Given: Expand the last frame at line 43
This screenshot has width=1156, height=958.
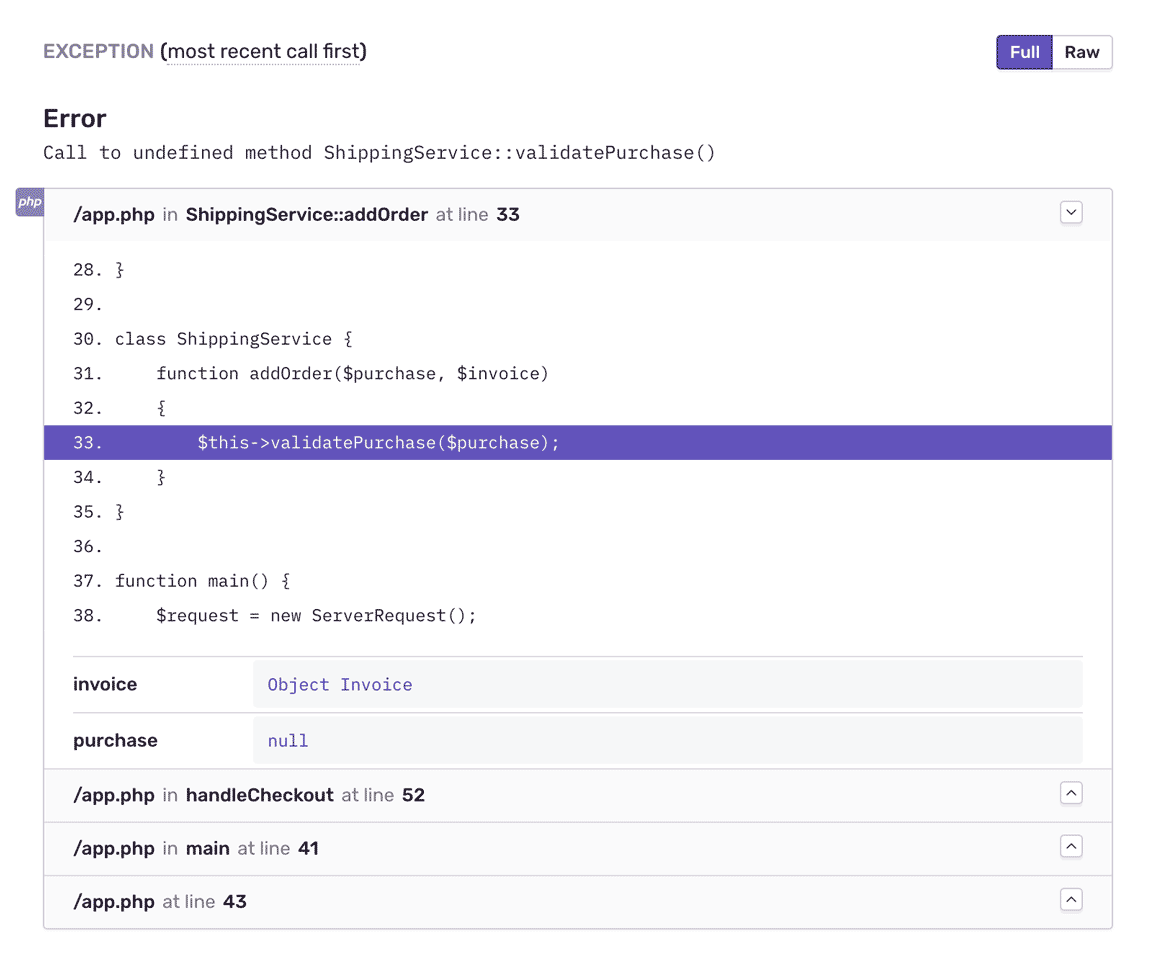Looking at the screenshot, I should coord(1071,900).
